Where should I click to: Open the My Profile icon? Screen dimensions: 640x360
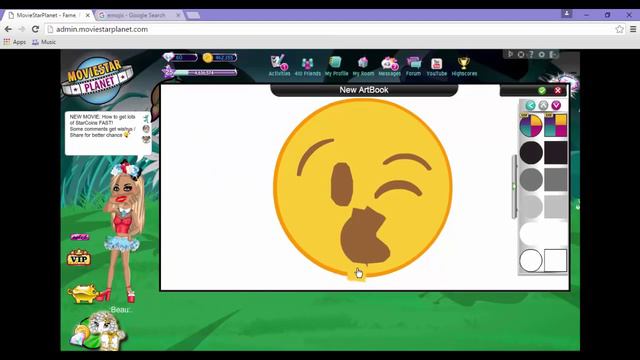coord(336,66)
